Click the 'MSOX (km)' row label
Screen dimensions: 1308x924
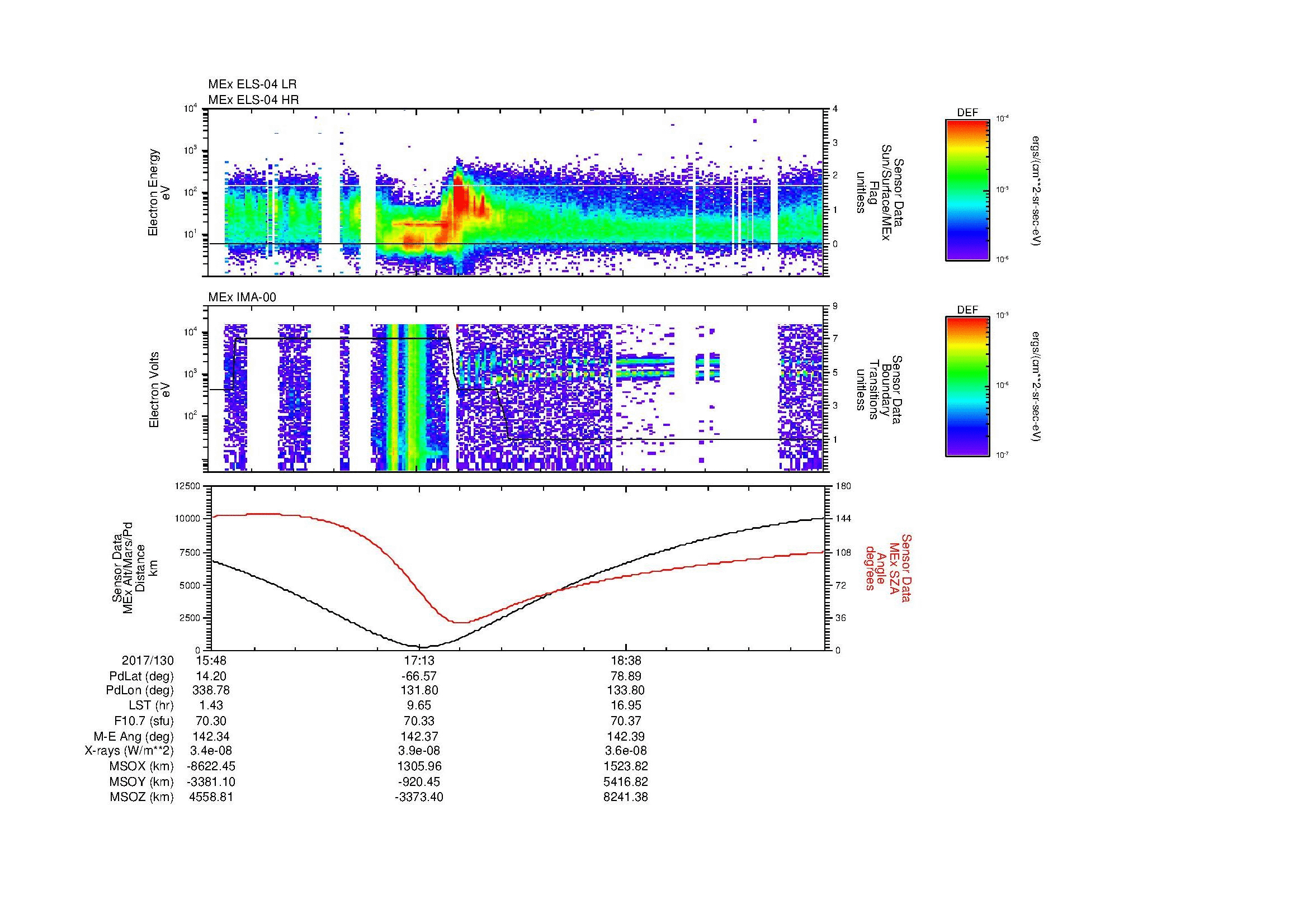pyautogui.click(x=142, y=766)
